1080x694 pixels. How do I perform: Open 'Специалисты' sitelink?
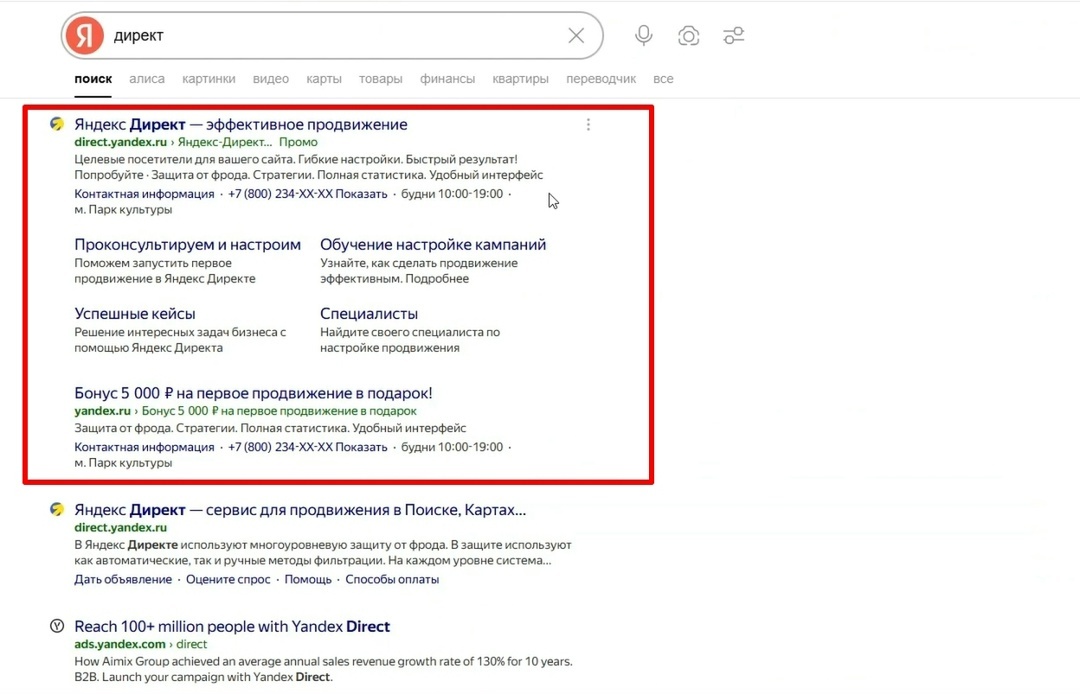point(368,313)
